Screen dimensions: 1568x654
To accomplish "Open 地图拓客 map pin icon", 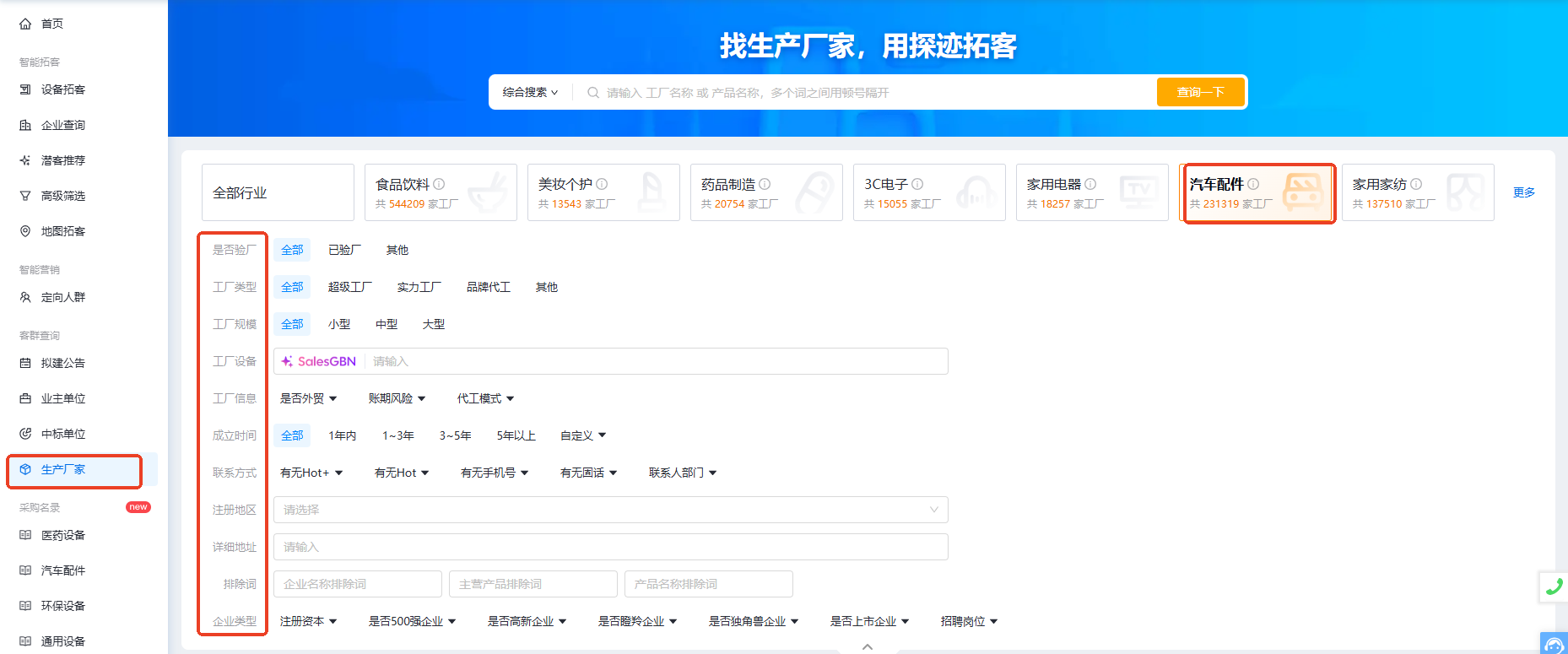I will point(25,231).
